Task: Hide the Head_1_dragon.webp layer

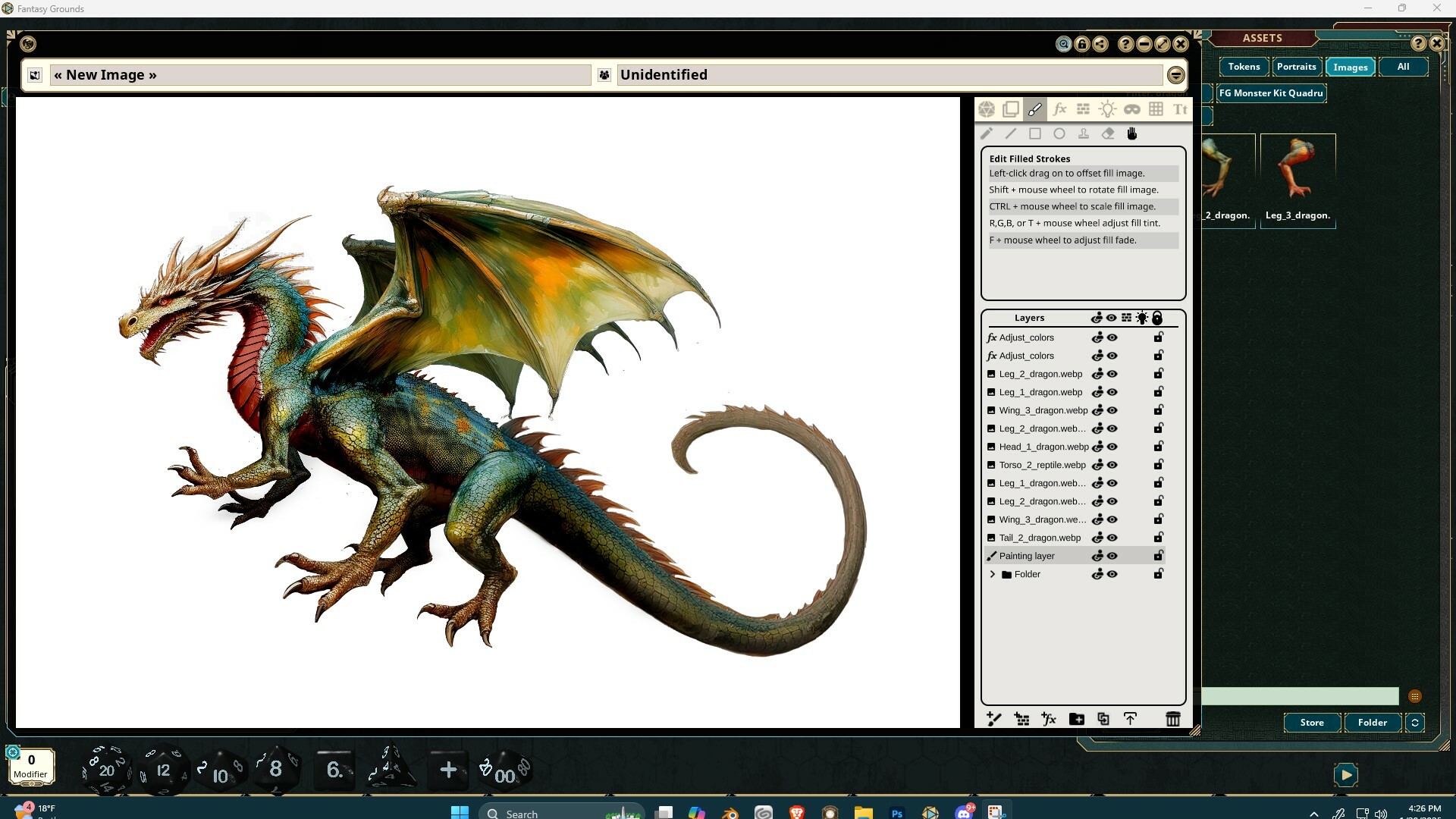Action: tap(1112, 447)
